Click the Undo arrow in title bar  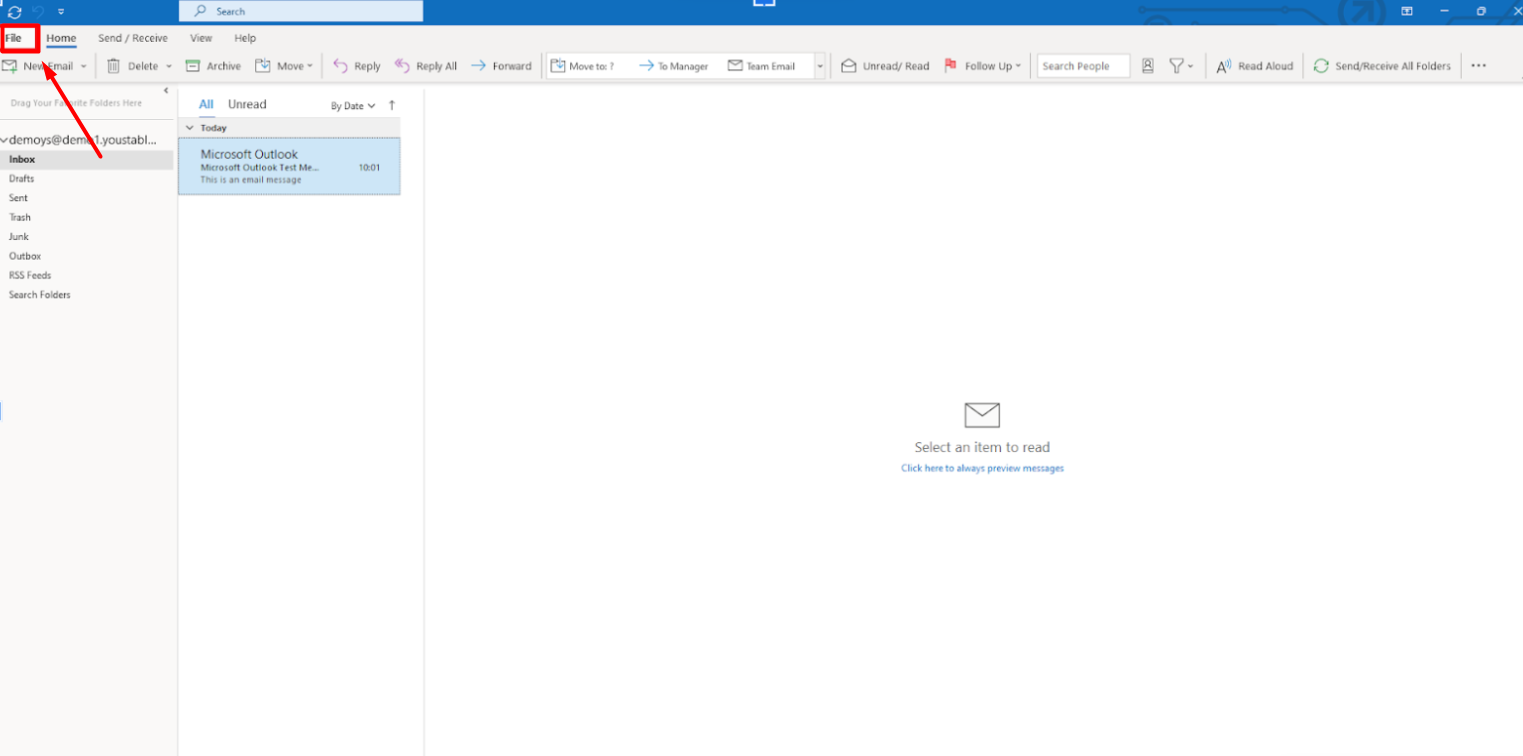pos(39,11)
